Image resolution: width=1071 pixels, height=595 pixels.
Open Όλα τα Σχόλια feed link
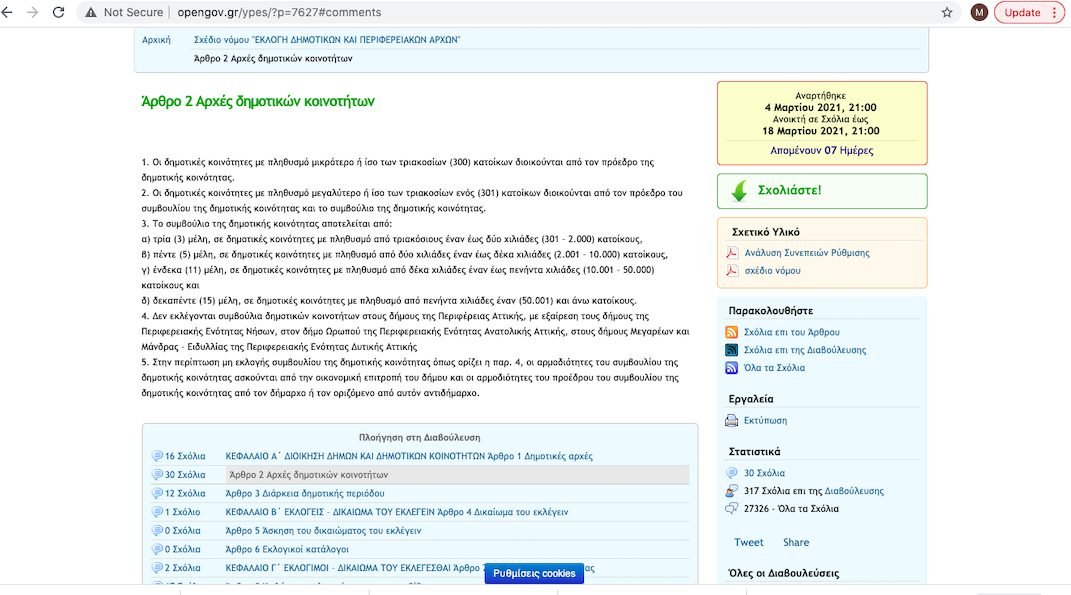point(774,368)
